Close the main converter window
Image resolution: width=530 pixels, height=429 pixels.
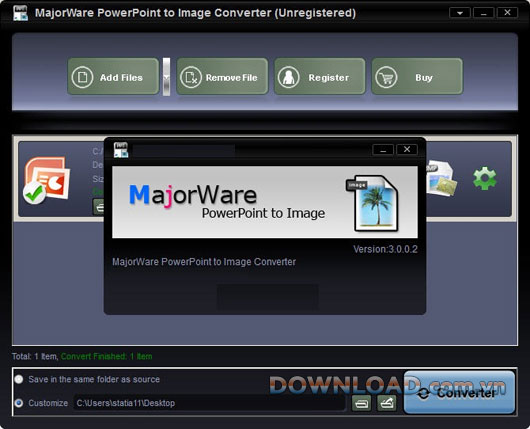(x=507, y=13)
